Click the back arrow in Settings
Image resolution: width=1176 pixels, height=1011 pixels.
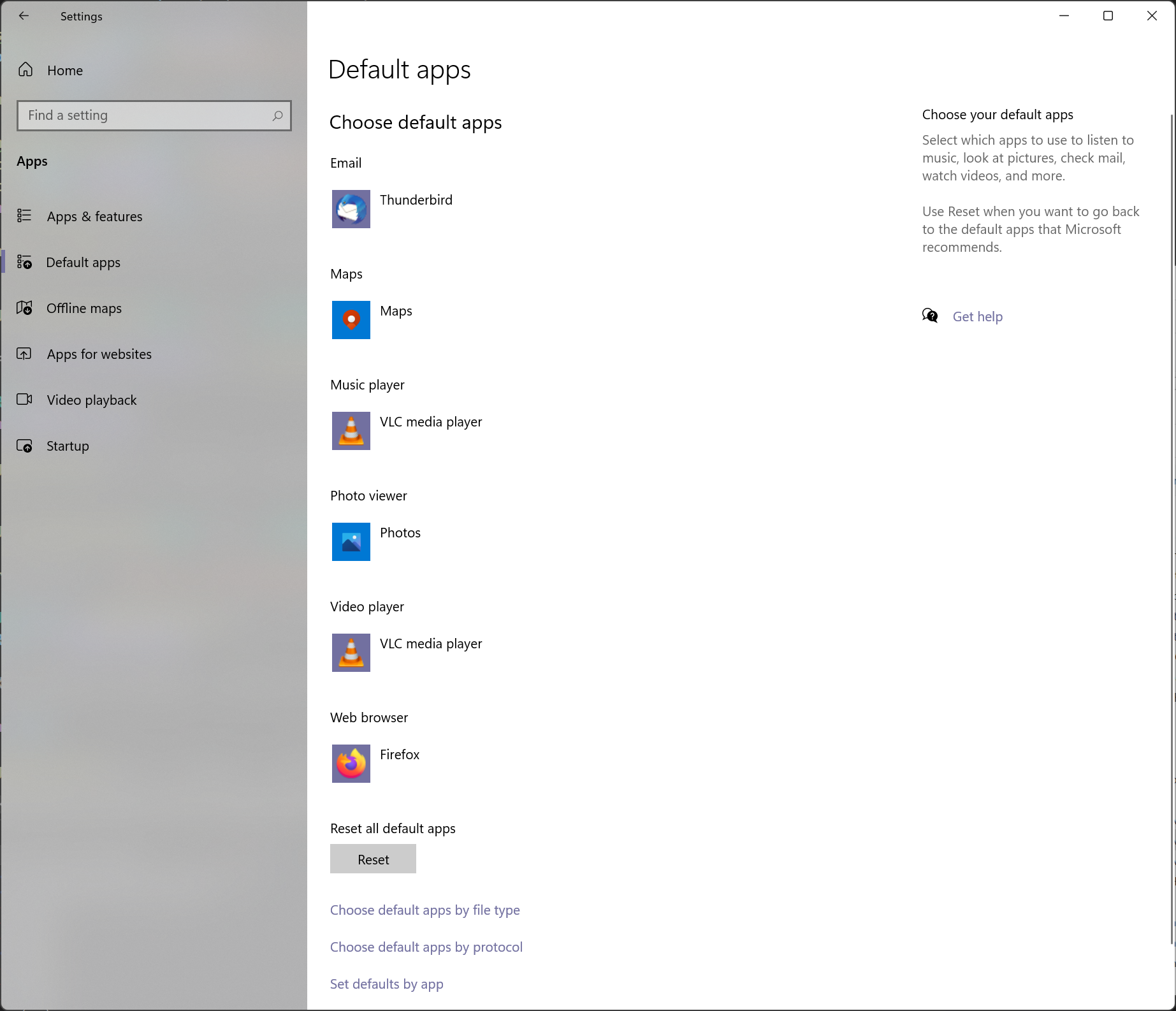24,16
